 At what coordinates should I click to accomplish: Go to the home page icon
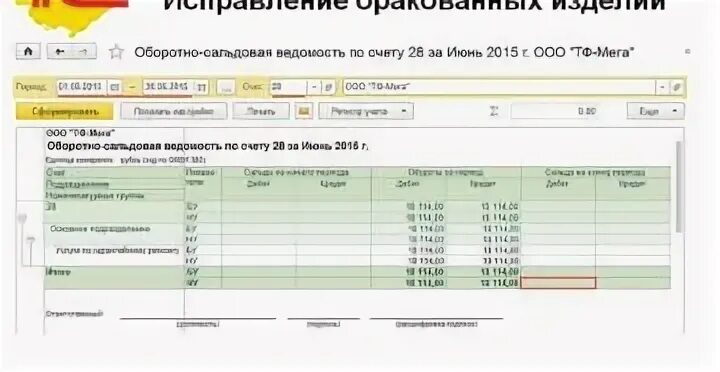coord(28,51)
